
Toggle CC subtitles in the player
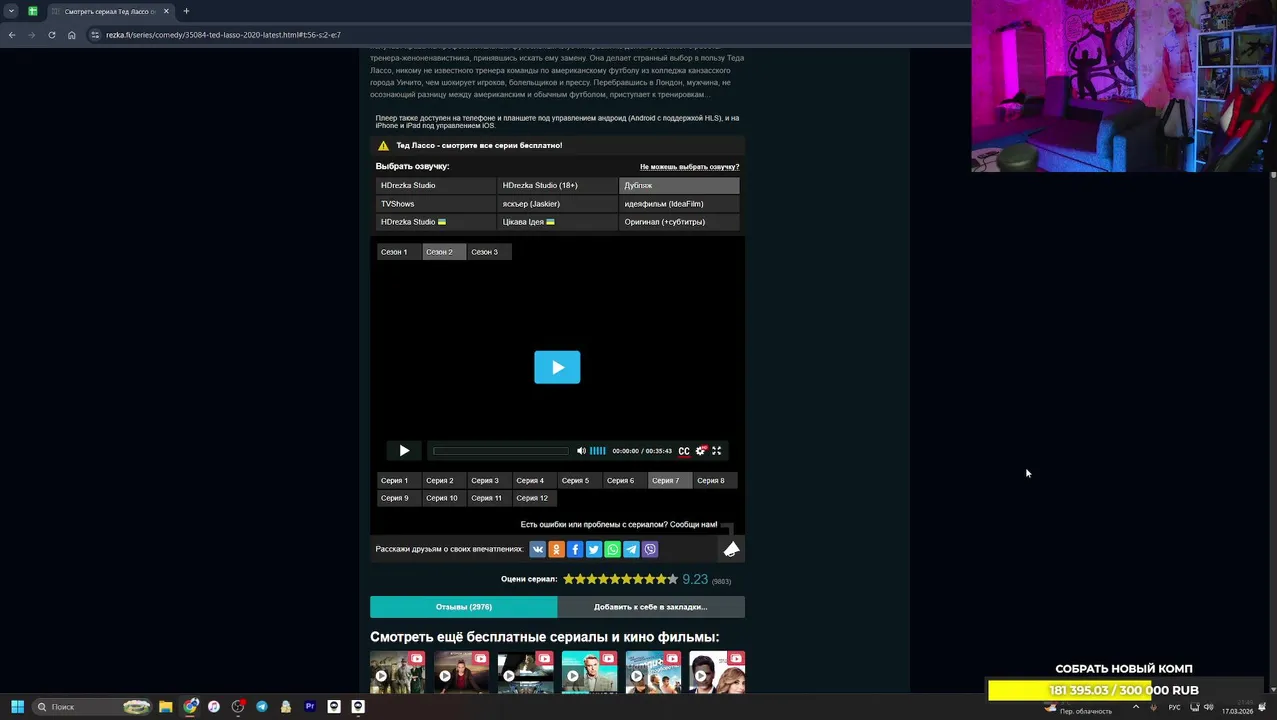[684, 451]
